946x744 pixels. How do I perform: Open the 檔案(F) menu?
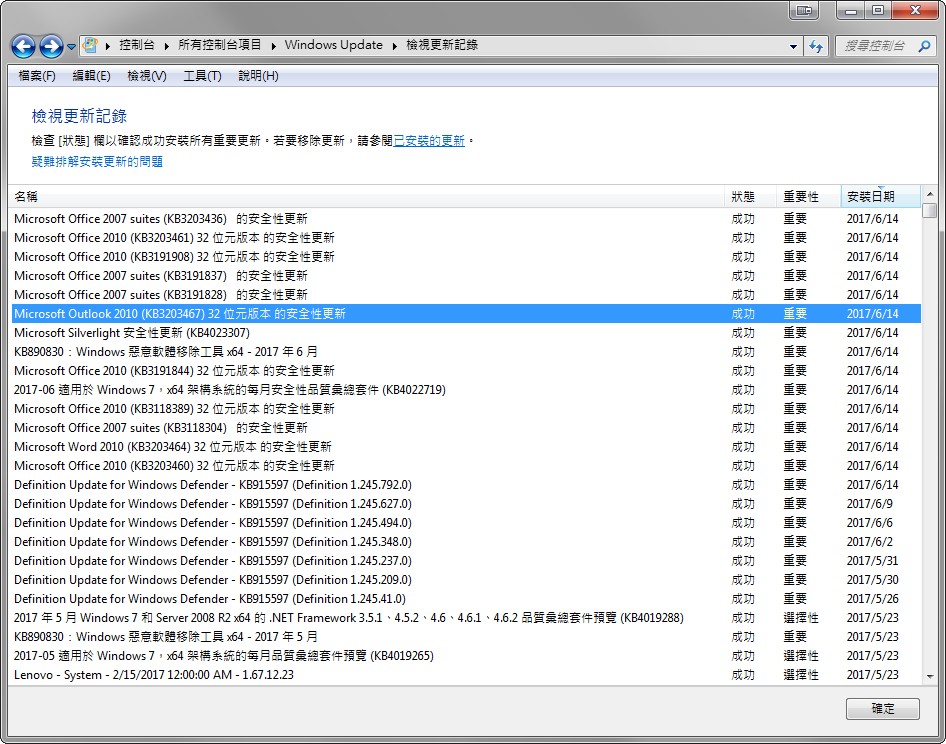37,76
